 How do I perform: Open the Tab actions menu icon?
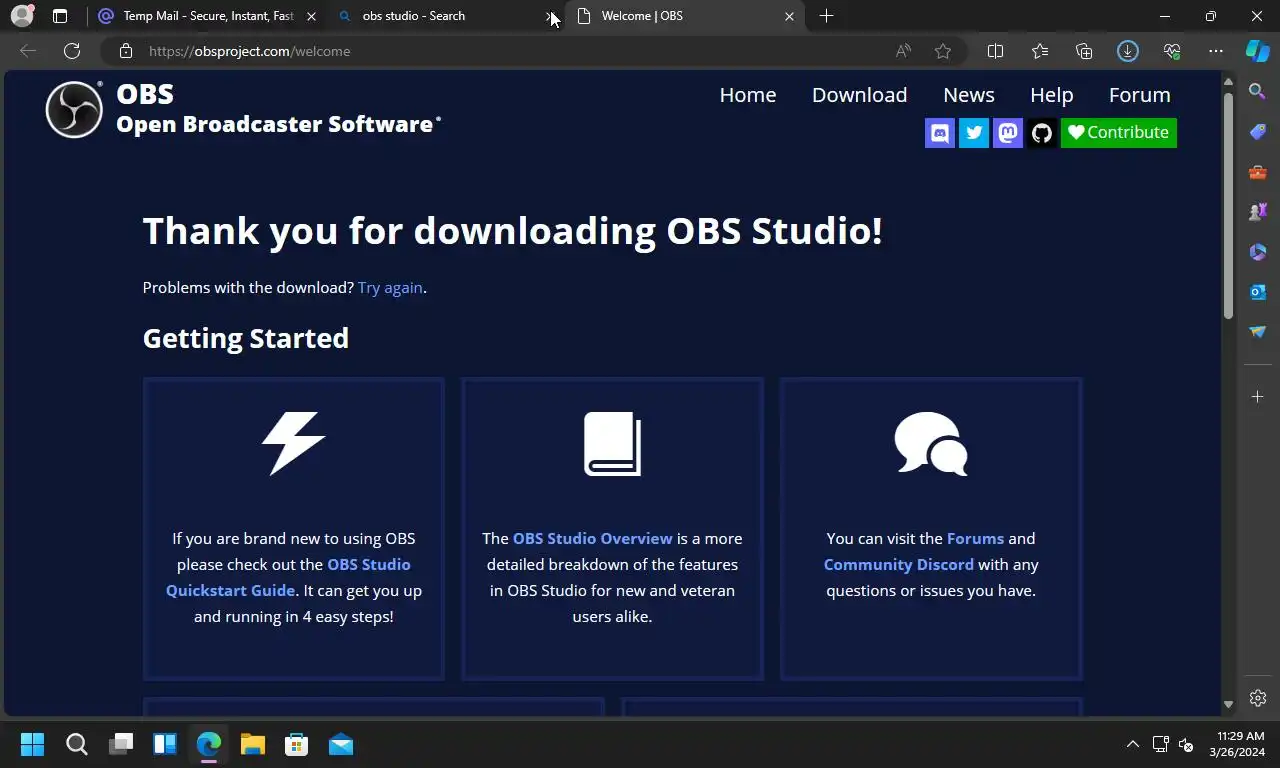[60, 16]
